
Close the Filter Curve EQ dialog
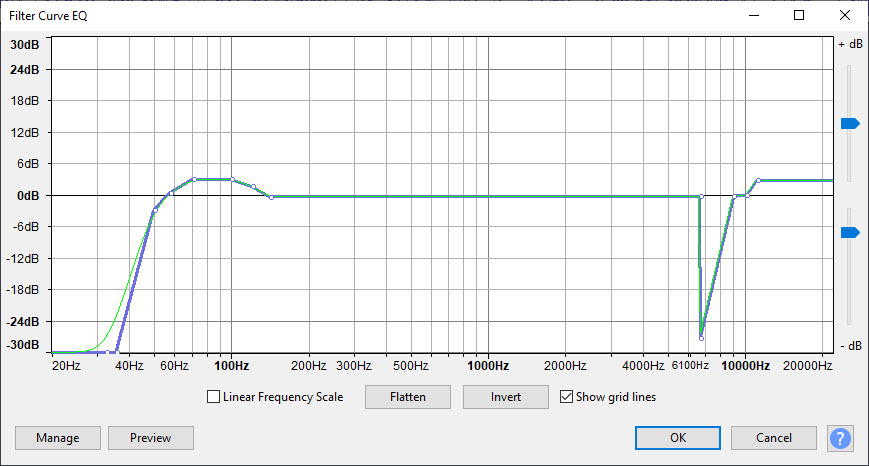click(845, 16)
